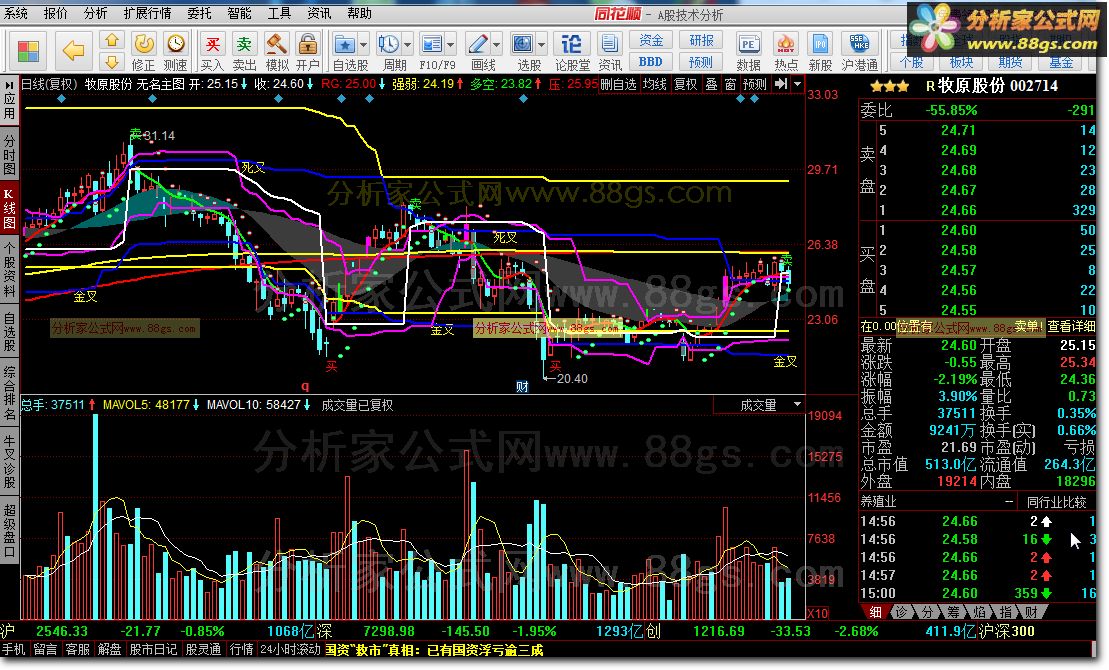Screen dimensions: 1109x670
Task: Click the 测速 clock icon
Action: tap(175, 51)
